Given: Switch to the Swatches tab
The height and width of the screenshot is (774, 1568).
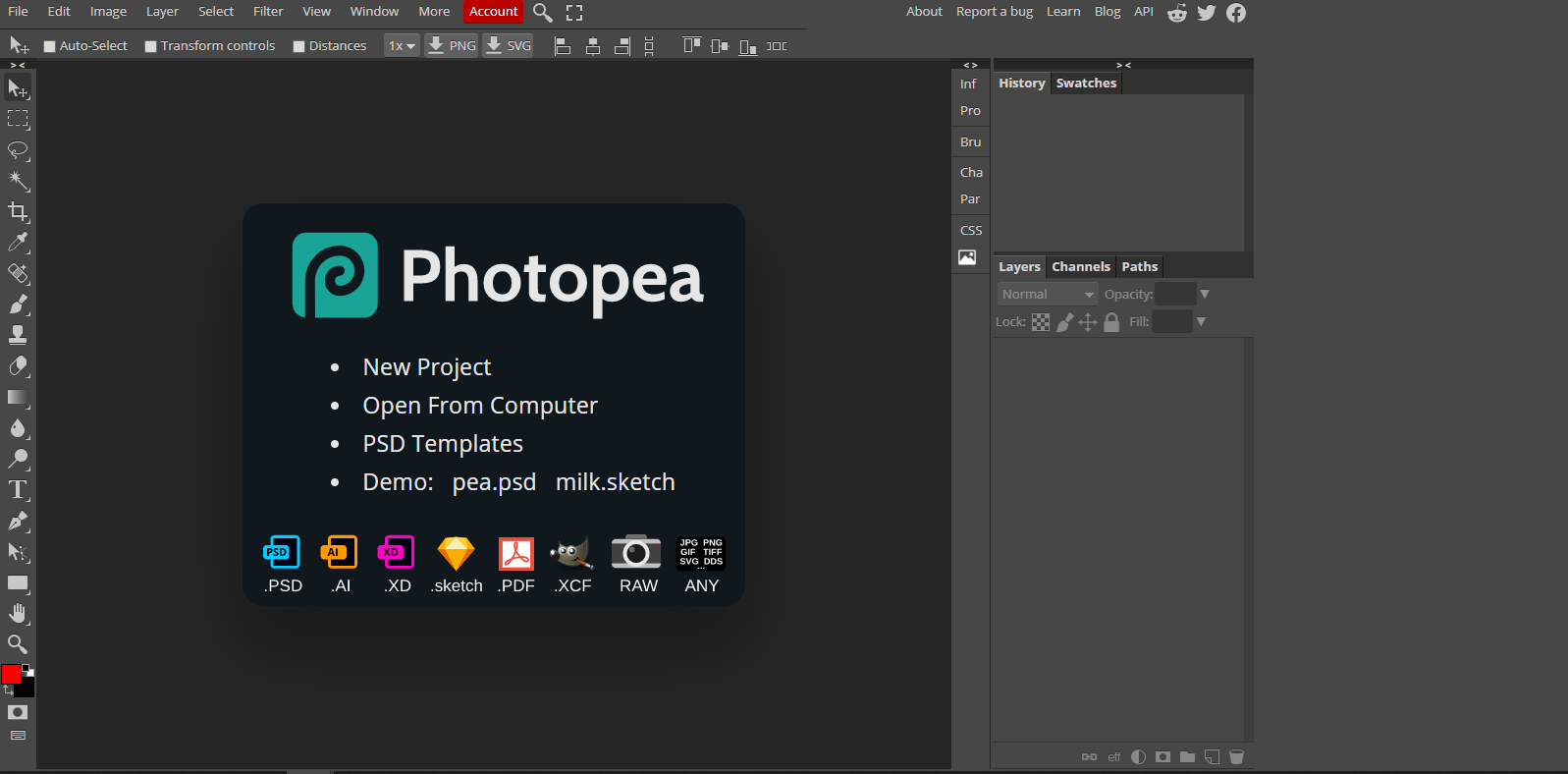Looking at the screenshot, I should [1086, 83].
